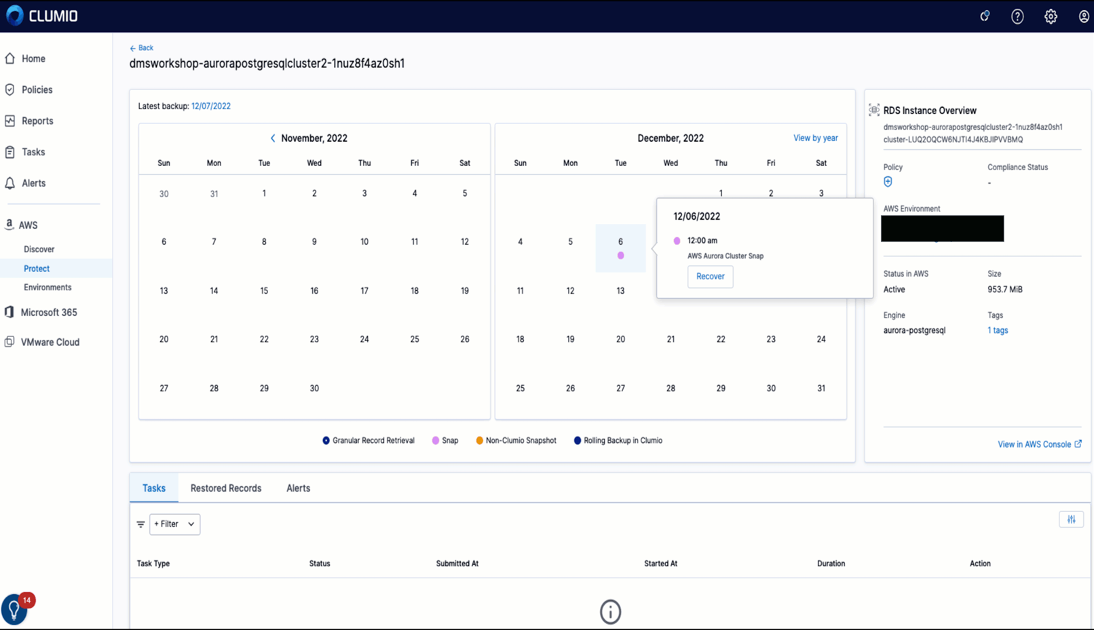This screenshot has height=631, width=1095.
Task: Click the aurora-postgresql engine value
Action: pyautogui.click(x=914, y=330)
